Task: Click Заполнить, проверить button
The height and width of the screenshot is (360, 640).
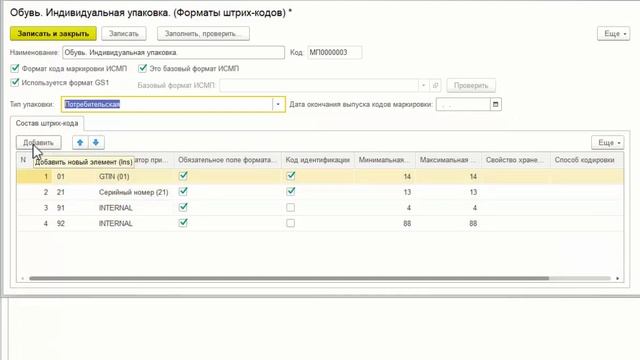Action: click(x=203, y=33)
